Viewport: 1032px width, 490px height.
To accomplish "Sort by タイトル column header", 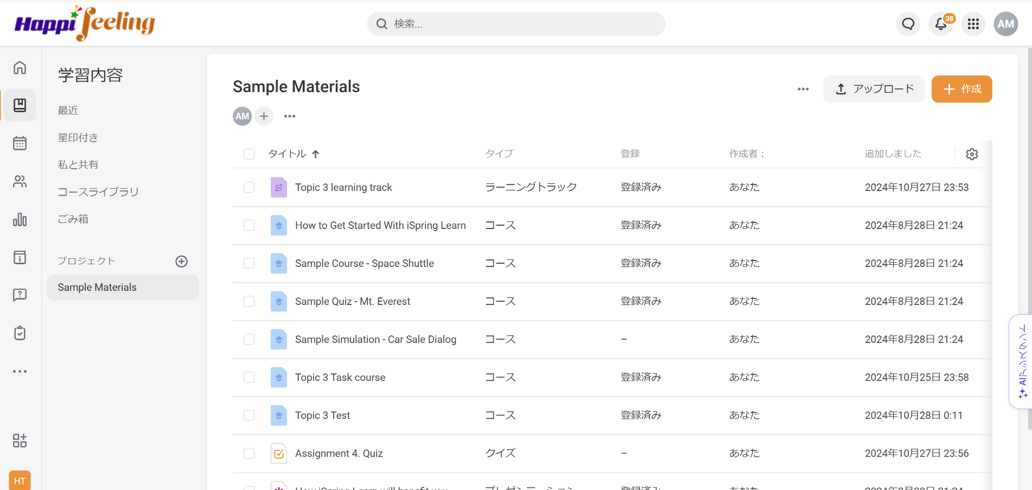I will [287, 154].
